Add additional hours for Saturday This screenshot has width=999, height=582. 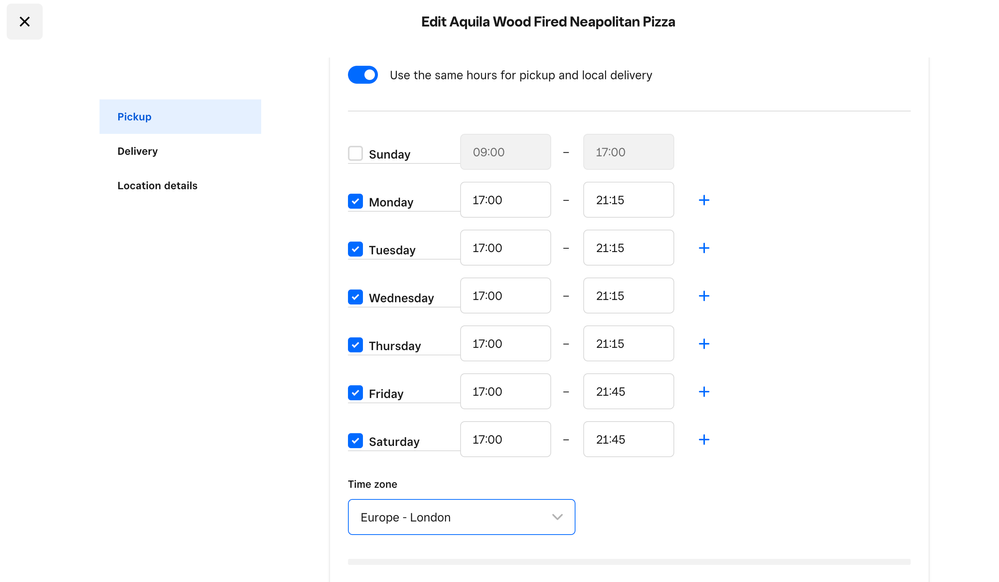click(704, 440)
